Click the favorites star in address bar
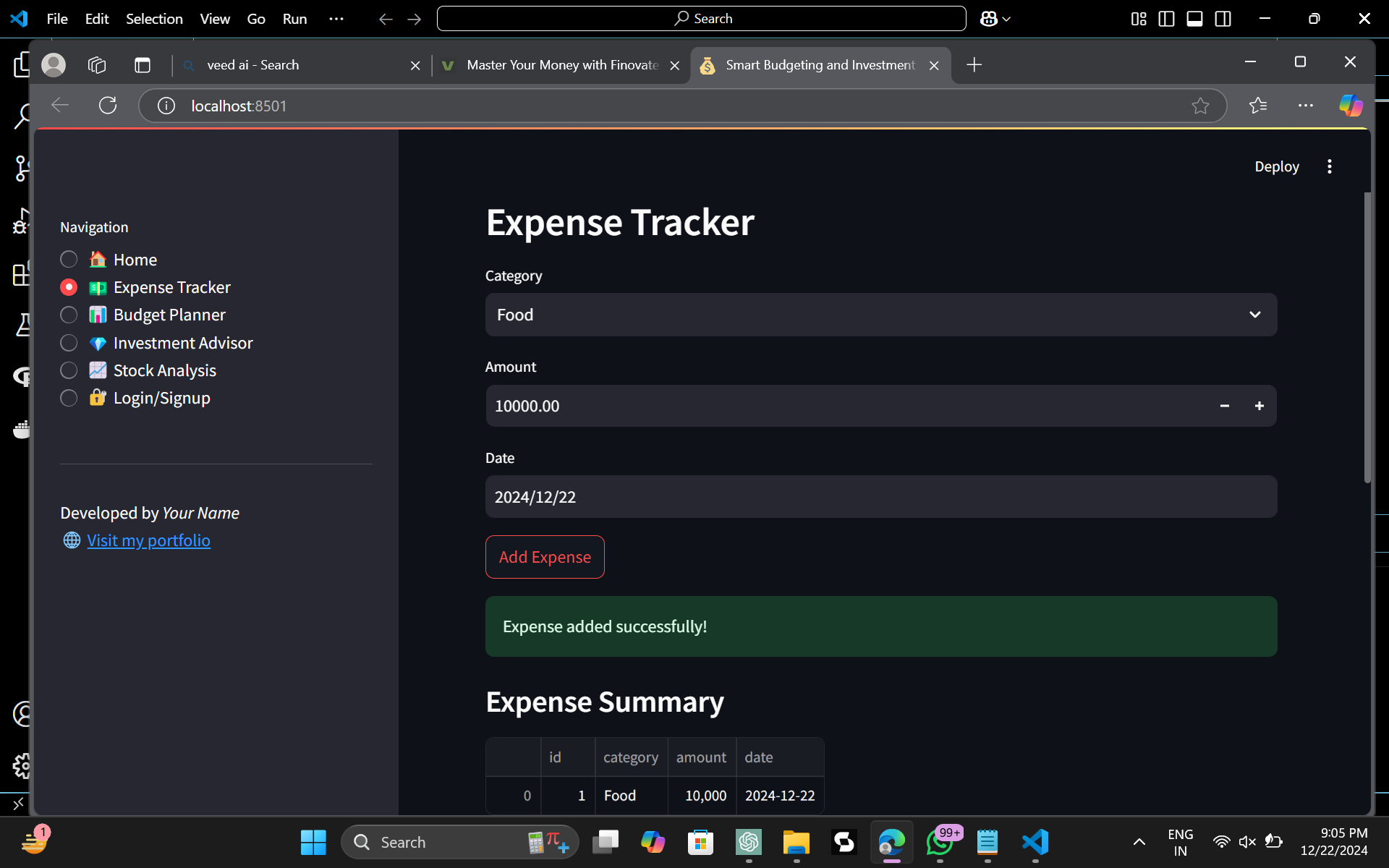The image size is (1389, 868). click(x=1200, y=106)
